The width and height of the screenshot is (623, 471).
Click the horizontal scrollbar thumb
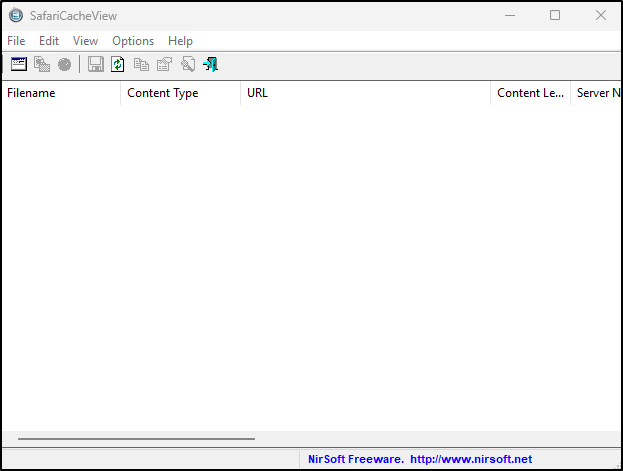pos(136,439)
